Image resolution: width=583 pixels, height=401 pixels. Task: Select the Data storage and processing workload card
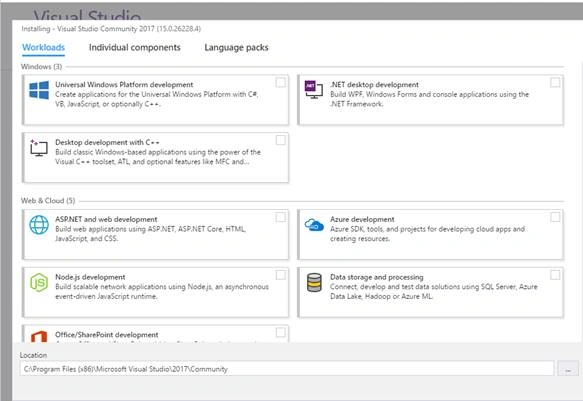click(431, 292)
